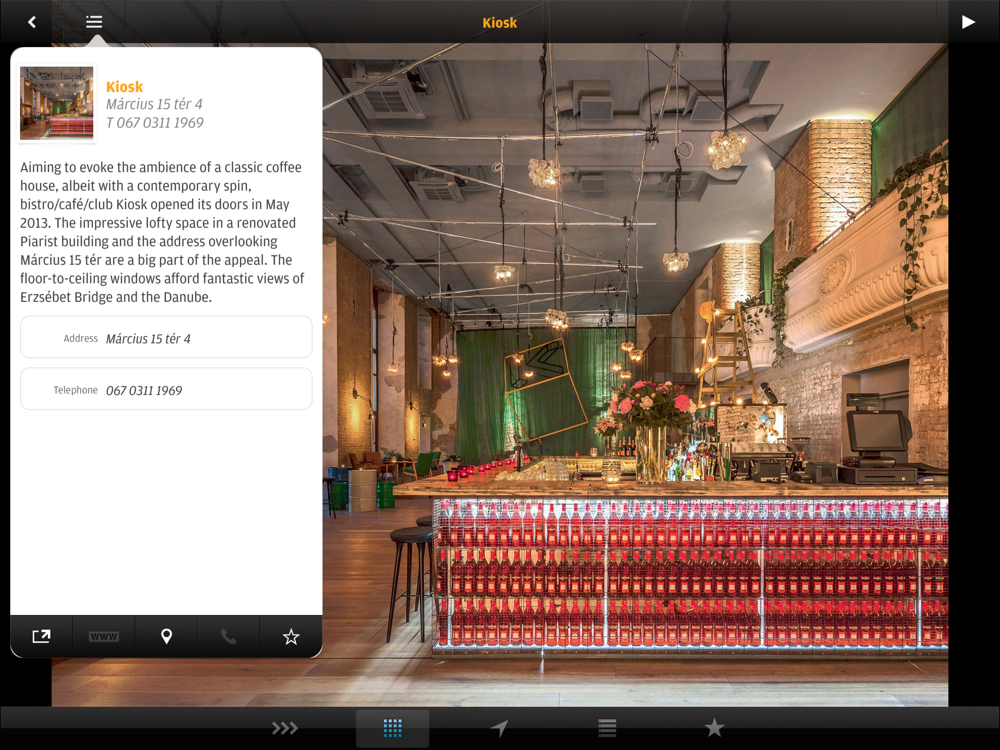Tap the Kiosk description paragraph
This screenshot has width=1000, height=750.
tap(163, 232)
